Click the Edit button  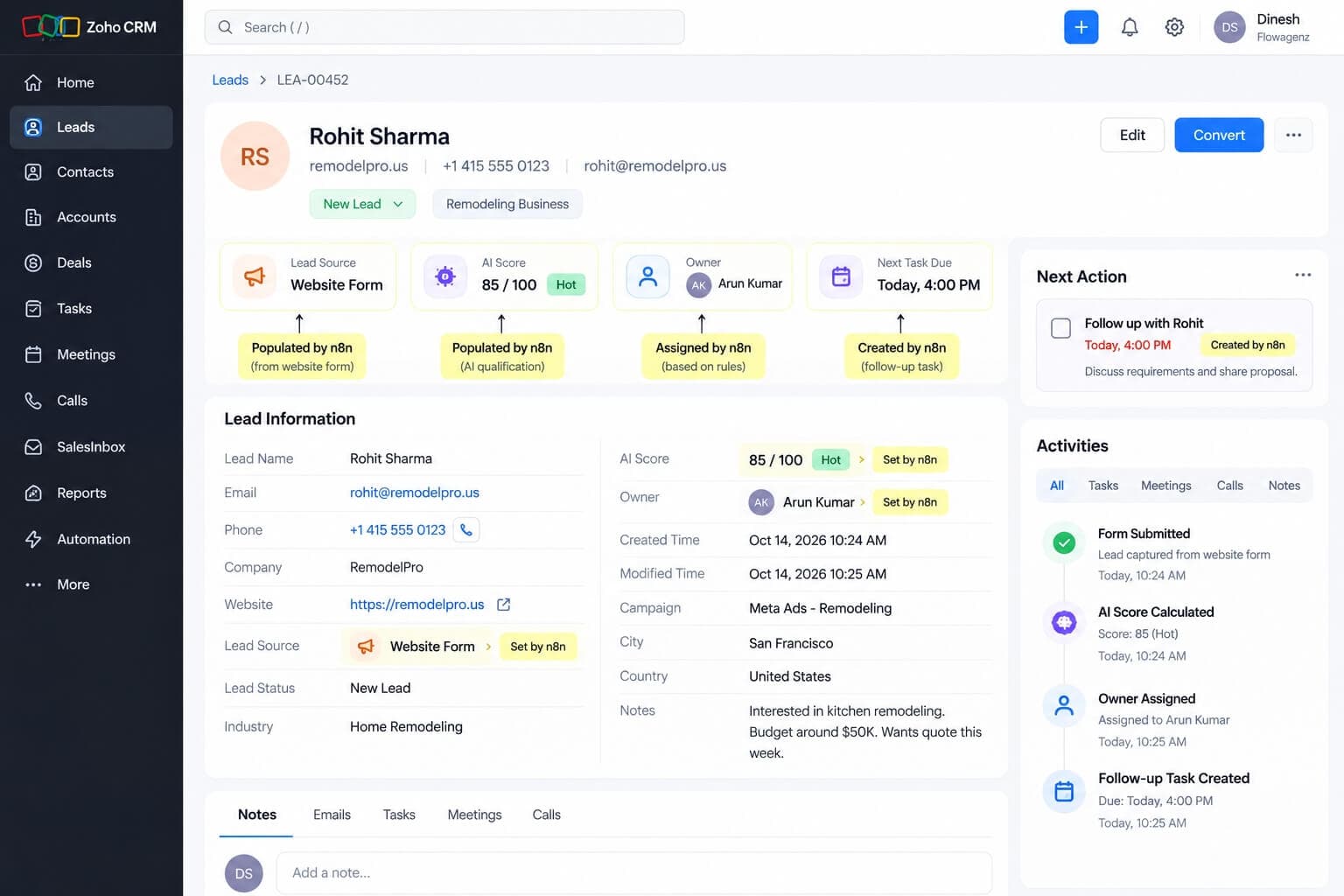pyautogui.click(x=1132, y=135)
